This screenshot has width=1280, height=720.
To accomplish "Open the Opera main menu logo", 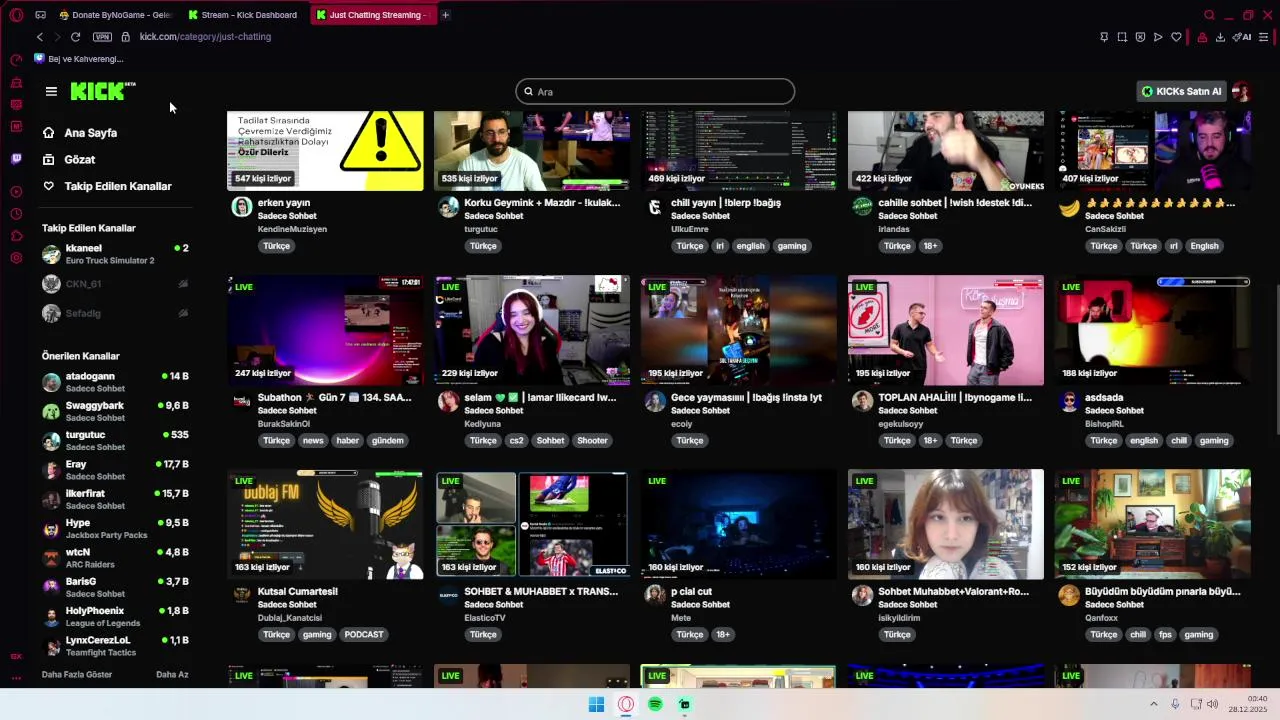I will point(16,15).
